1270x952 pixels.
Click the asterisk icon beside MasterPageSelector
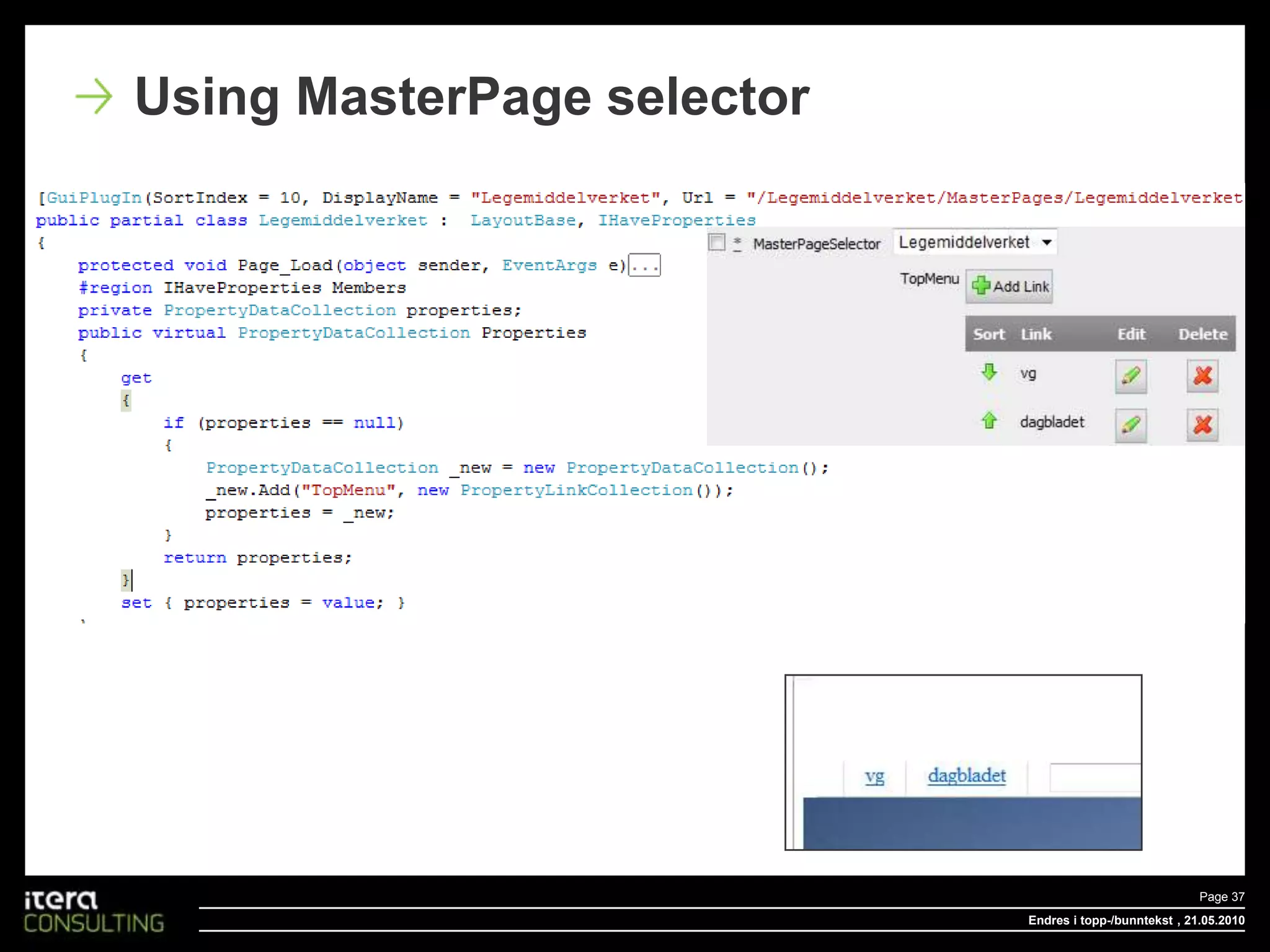tap(737, 244)
